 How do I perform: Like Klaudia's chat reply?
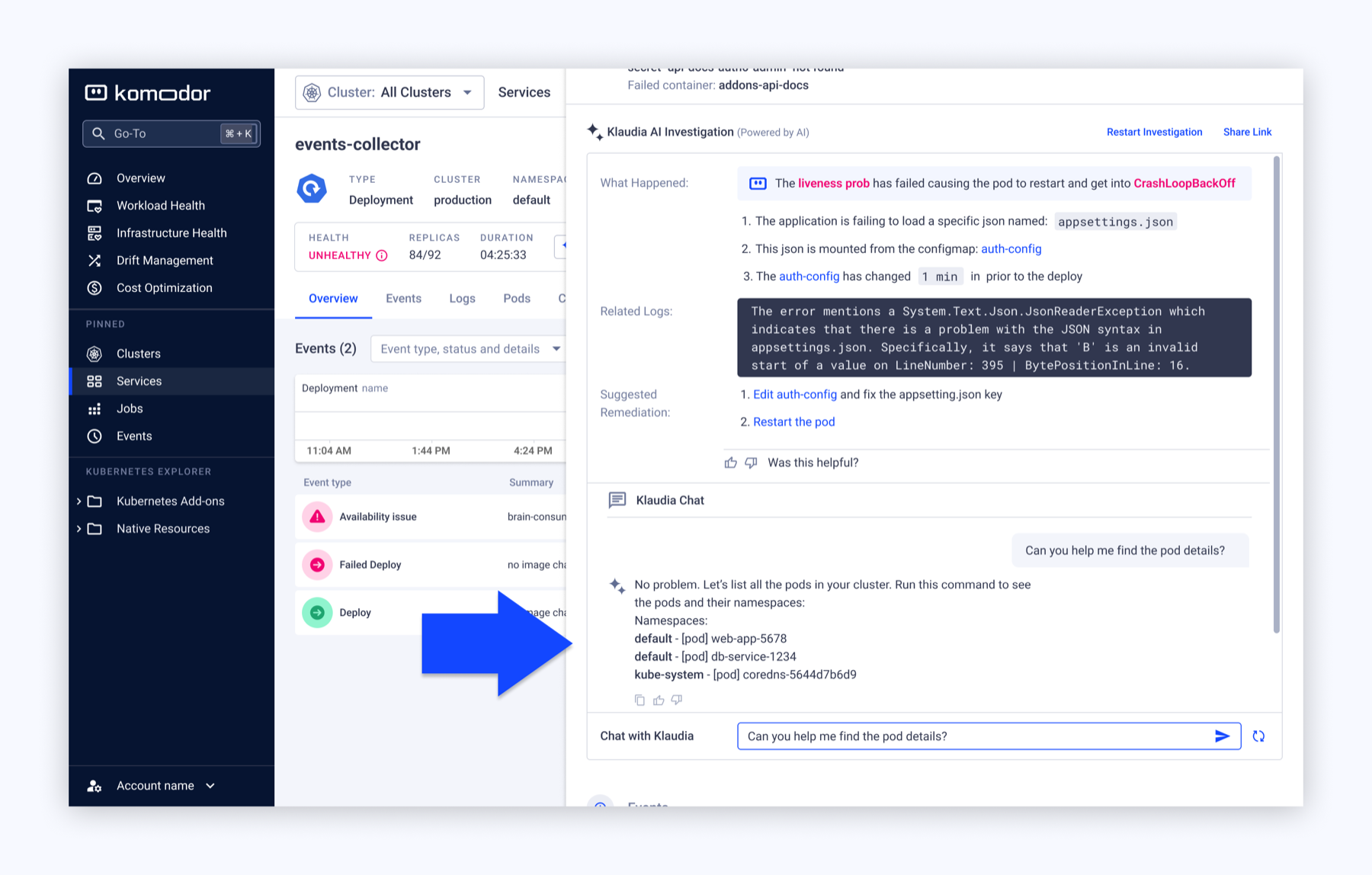pos(659,700)
